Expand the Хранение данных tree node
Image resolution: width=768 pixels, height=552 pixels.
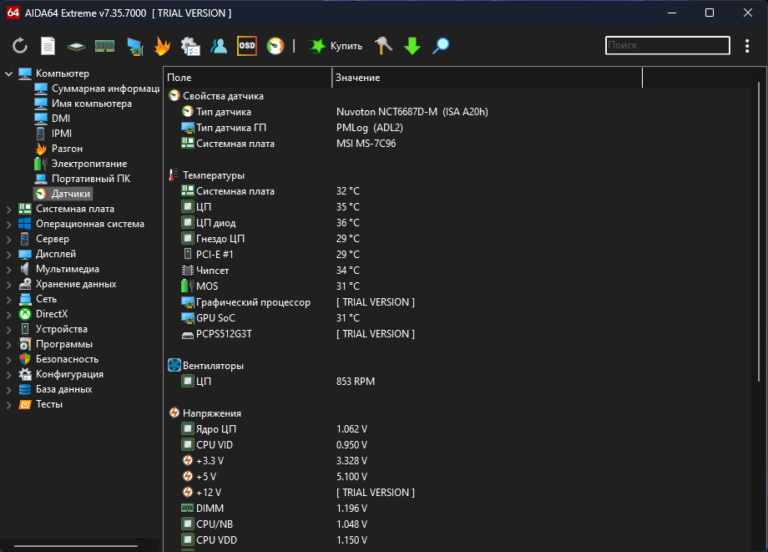(9, 284)
